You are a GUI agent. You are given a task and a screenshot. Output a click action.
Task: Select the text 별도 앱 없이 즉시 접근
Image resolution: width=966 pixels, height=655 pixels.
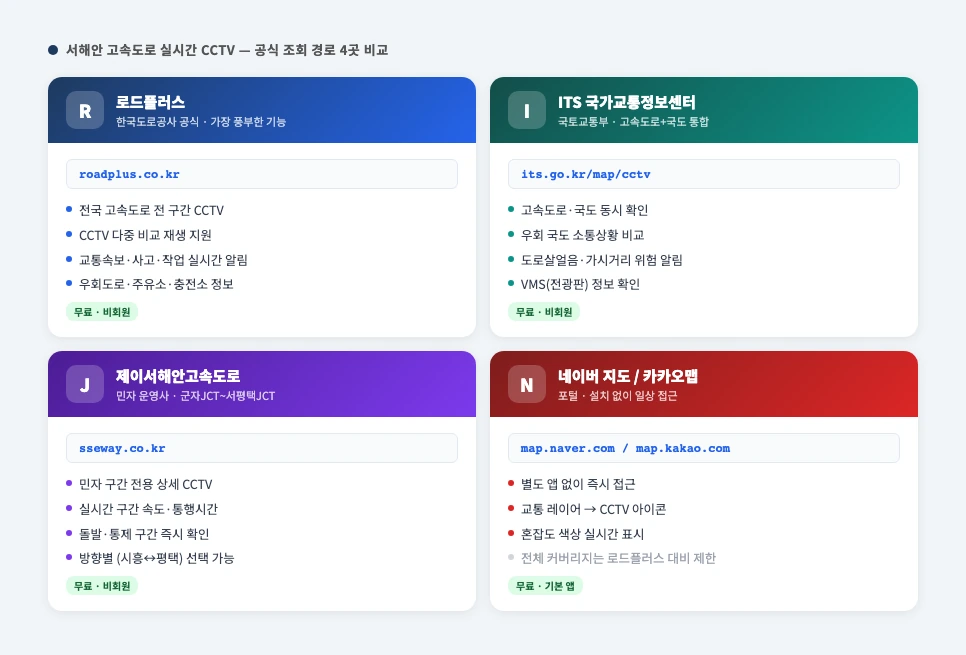(x=578, y=484)
